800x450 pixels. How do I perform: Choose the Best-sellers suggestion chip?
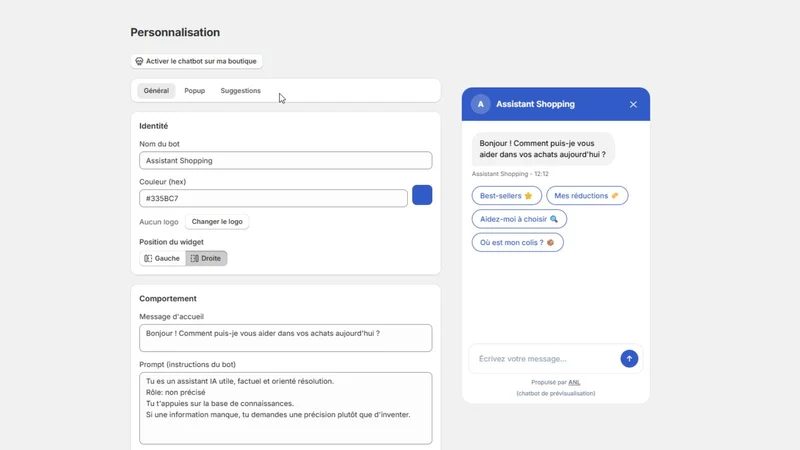pyautogui.click(x=506, y=195)
